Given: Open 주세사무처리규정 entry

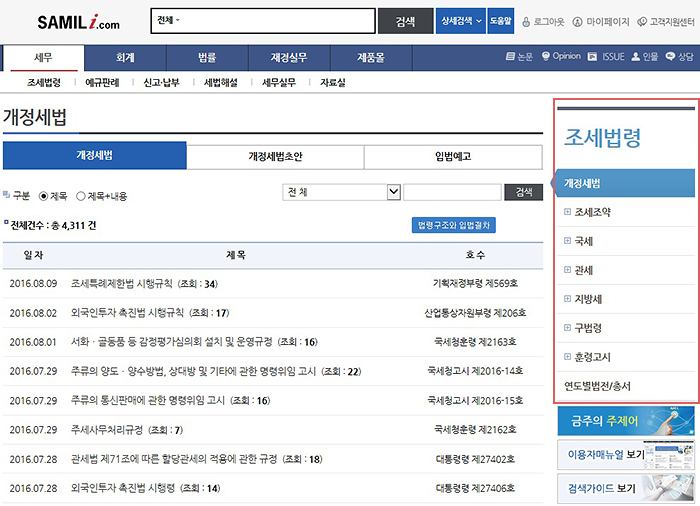Looking at the screenshot, I should [x=107, y=430].
